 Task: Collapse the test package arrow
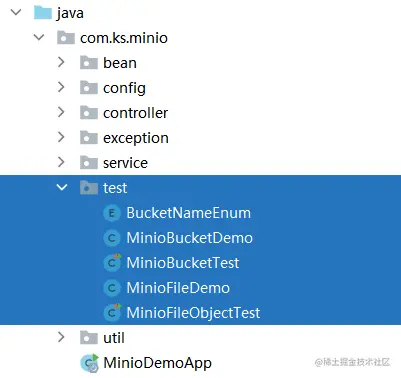click(62, 187)
